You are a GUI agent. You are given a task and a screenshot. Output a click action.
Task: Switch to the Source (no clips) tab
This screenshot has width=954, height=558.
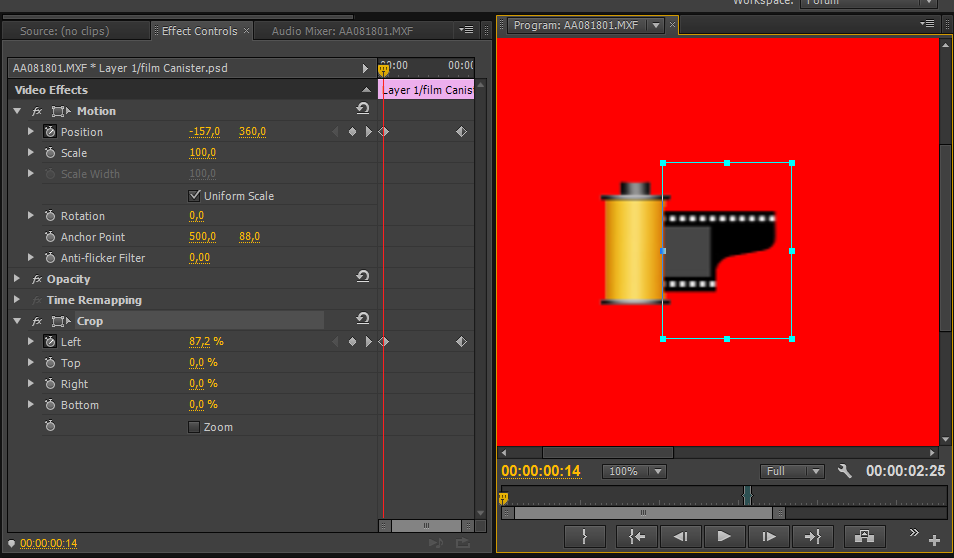[66, 31]
